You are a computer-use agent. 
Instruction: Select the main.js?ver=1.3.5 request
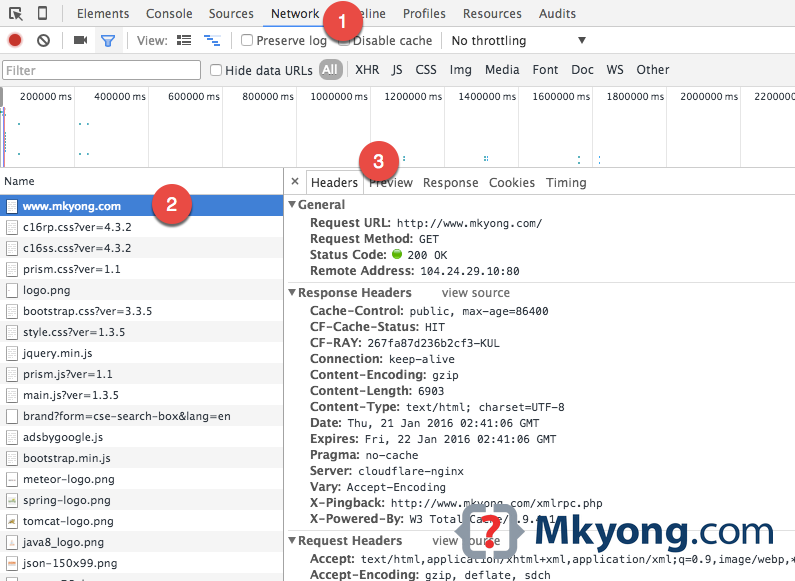pos(141,395)
